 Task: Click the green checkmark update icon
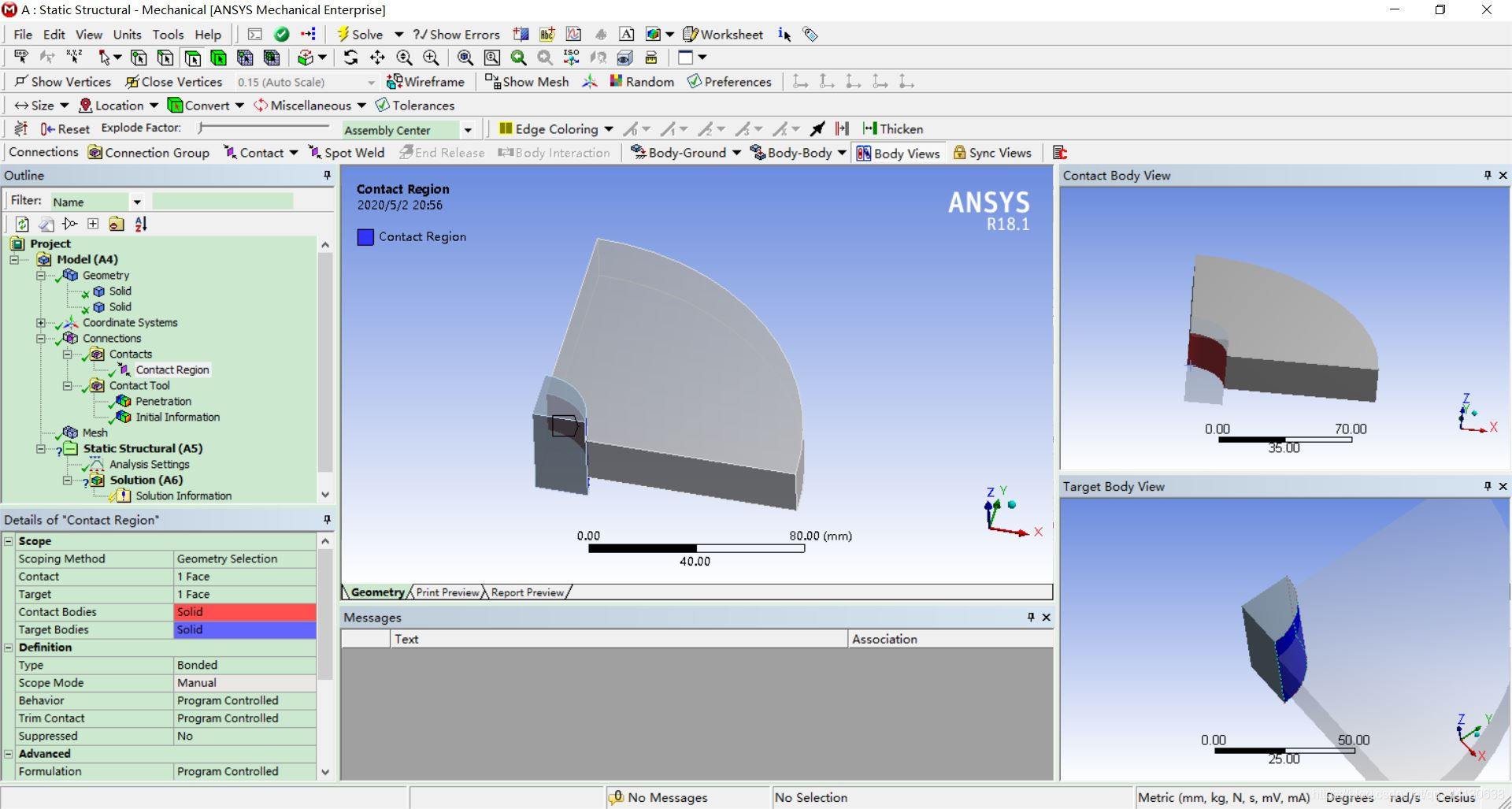point(281,34)
